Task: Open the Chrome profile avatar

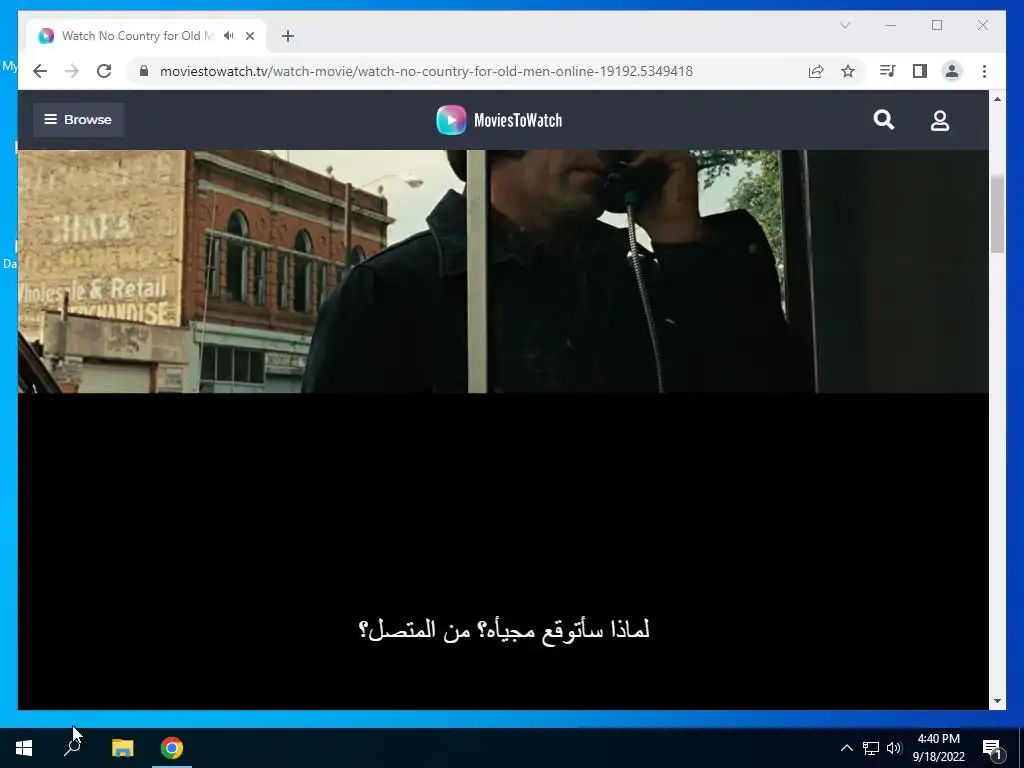Action: pyautogui.click(x=952, y=71)
